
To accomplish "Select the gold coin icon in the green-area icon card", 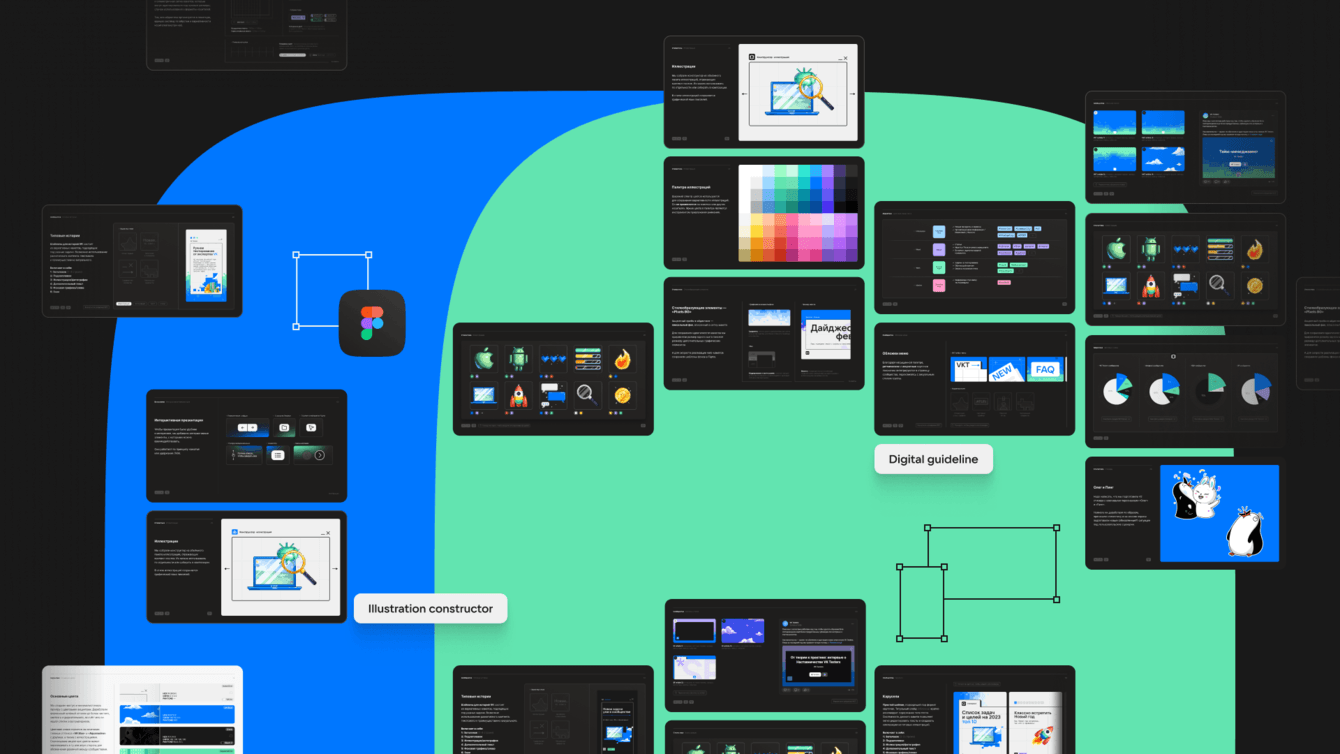I will click(x=622, y=396).
